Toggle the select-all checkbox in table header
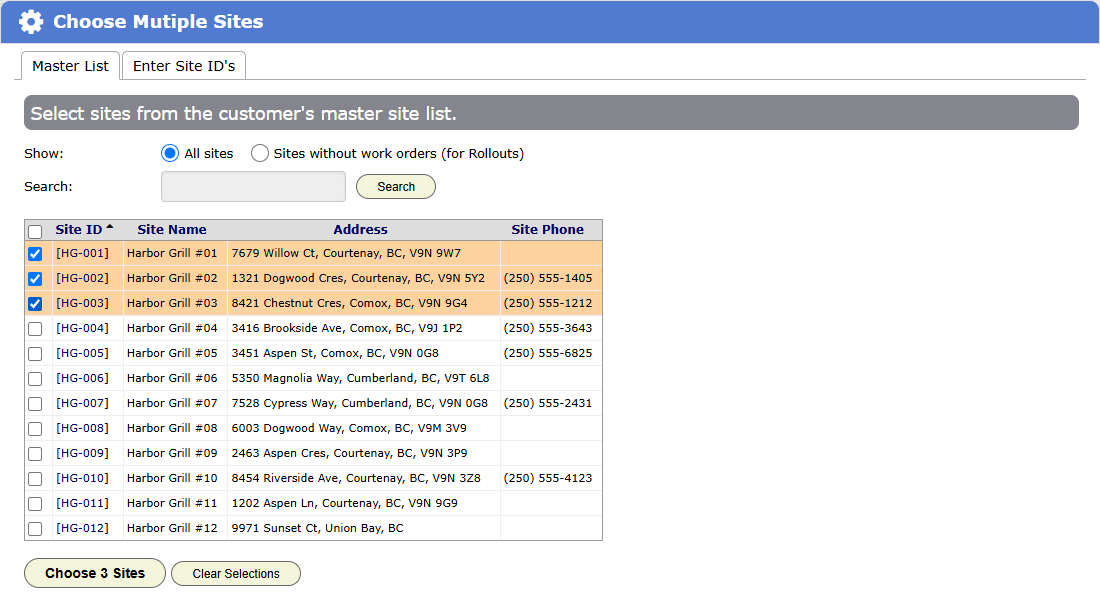 click(x=35, y=231)
